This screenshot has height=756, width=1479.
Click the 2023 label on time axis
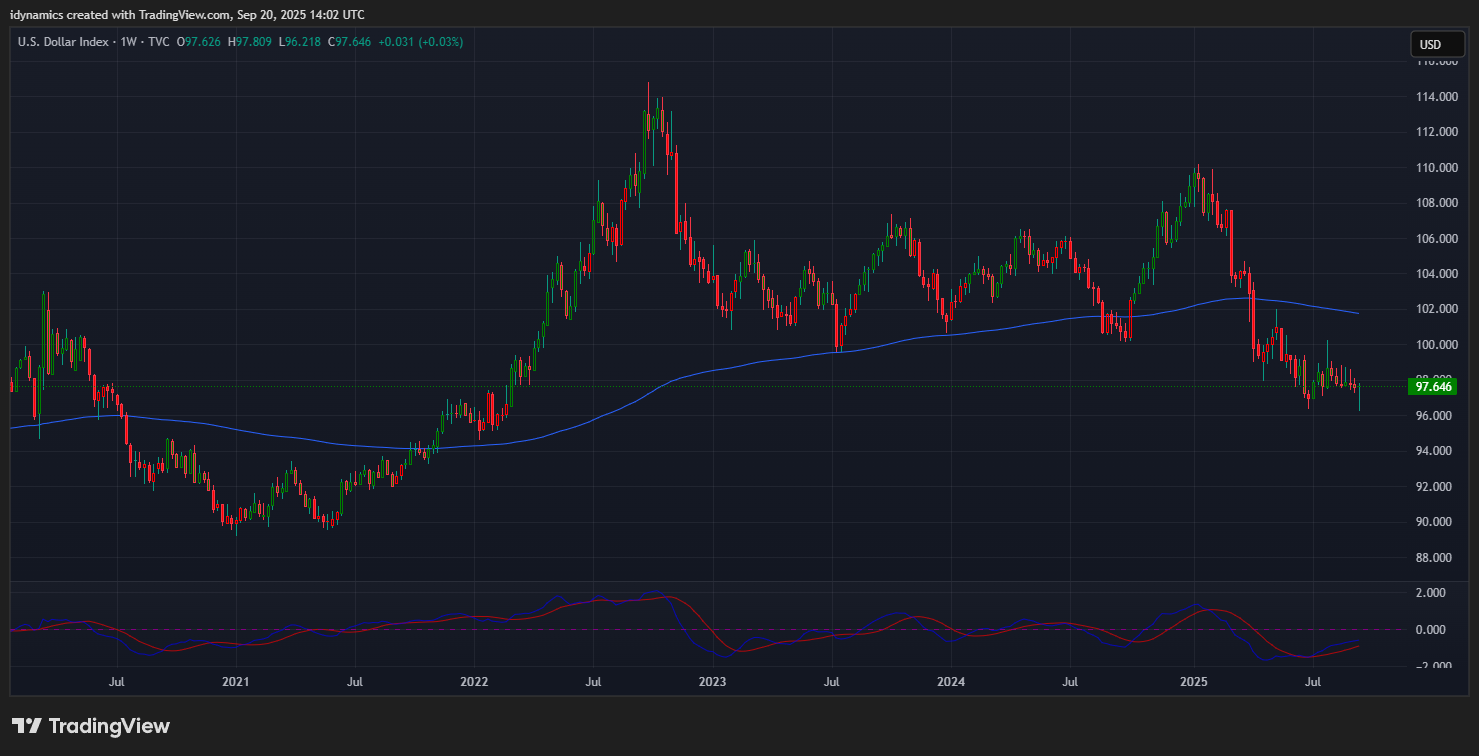click(712, 682)
